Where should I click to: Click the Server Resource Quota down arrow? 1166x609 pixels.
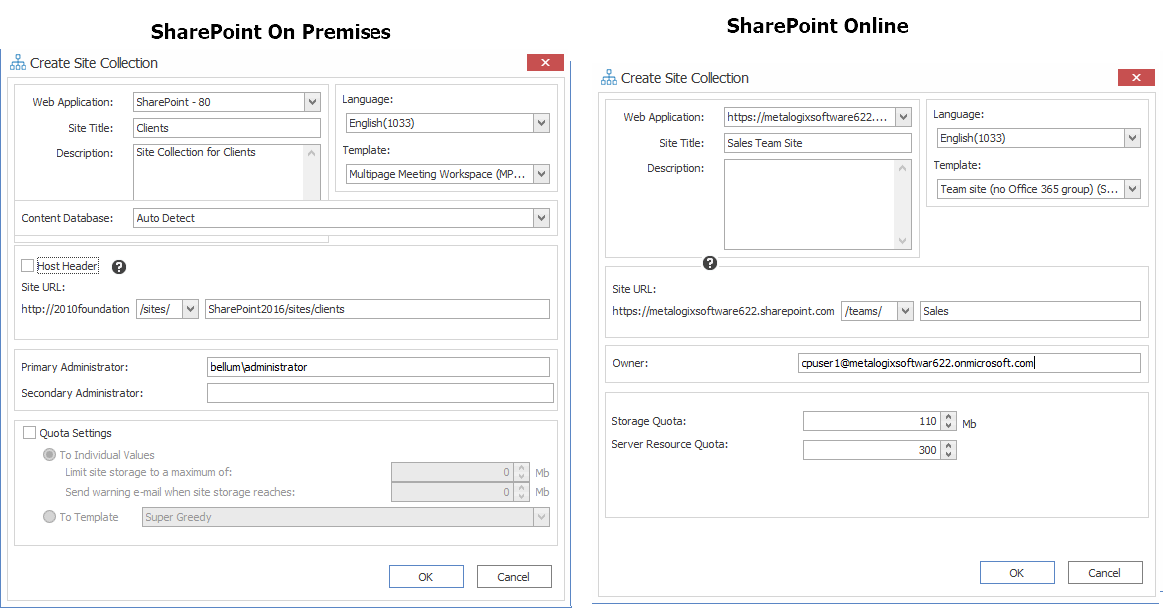(x=948, y=454)
